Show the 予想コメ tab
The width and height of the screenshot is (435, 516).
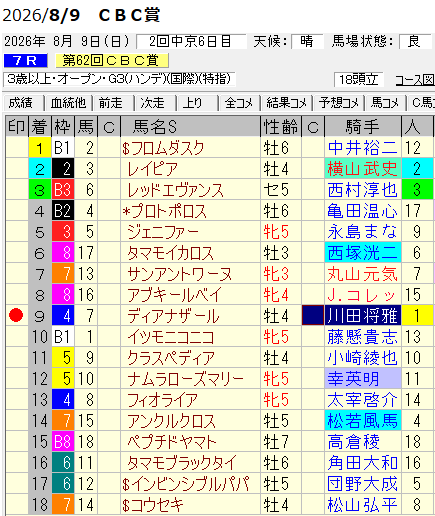pos(338,103)
